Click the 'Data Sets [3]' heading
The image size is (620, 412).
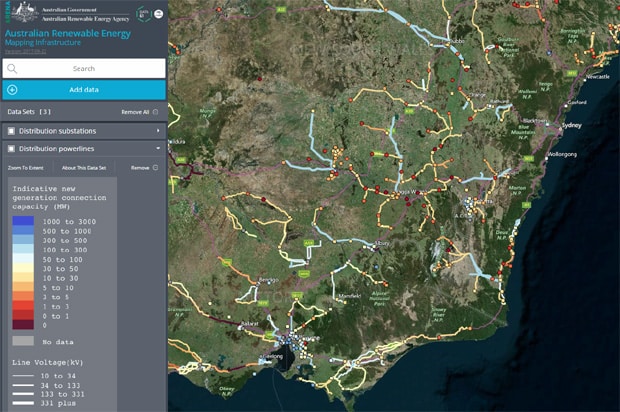tap(29, 112)
